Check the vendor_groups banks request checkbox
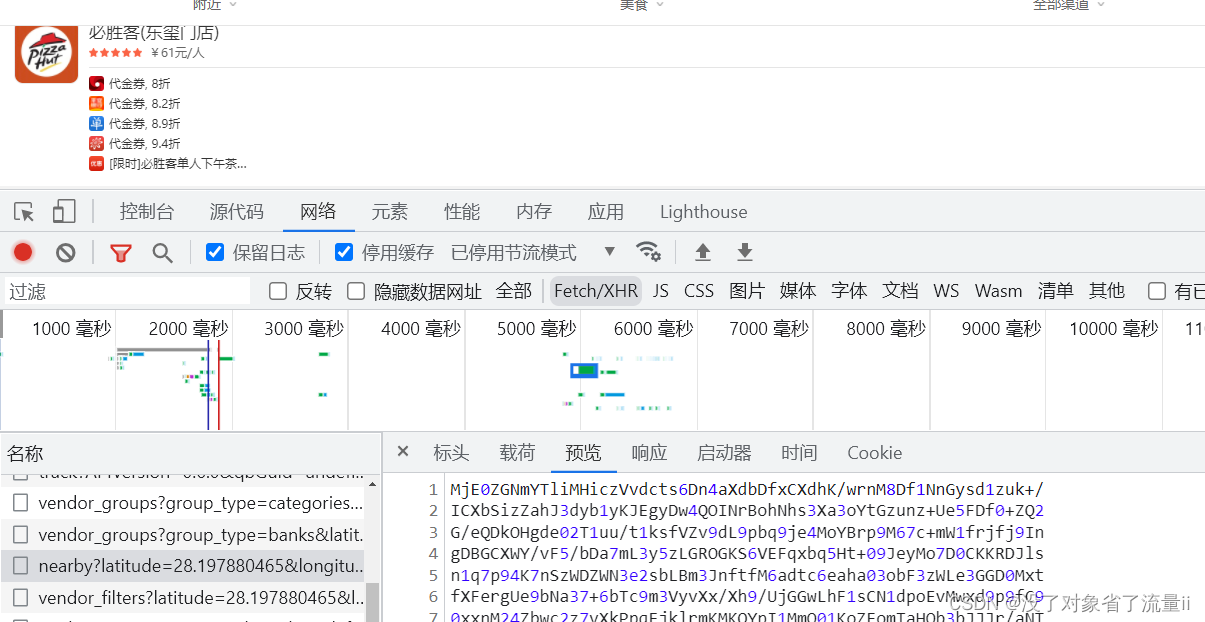This screenshot has height=622, width=1205. (20, 535)
